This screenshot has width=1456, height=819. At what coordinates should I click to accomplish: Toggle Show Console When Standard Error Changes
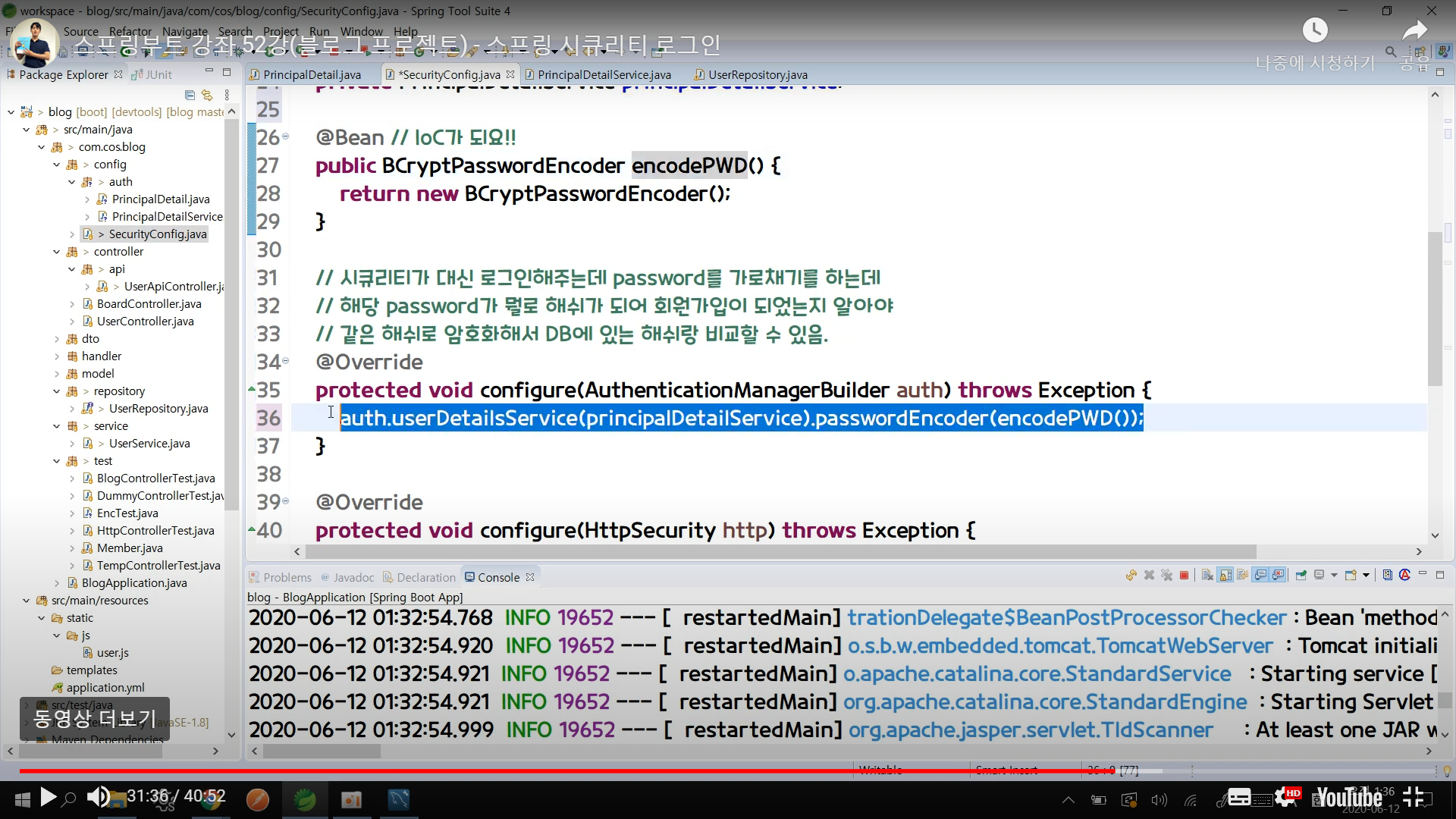click(x=1278, y=576)
